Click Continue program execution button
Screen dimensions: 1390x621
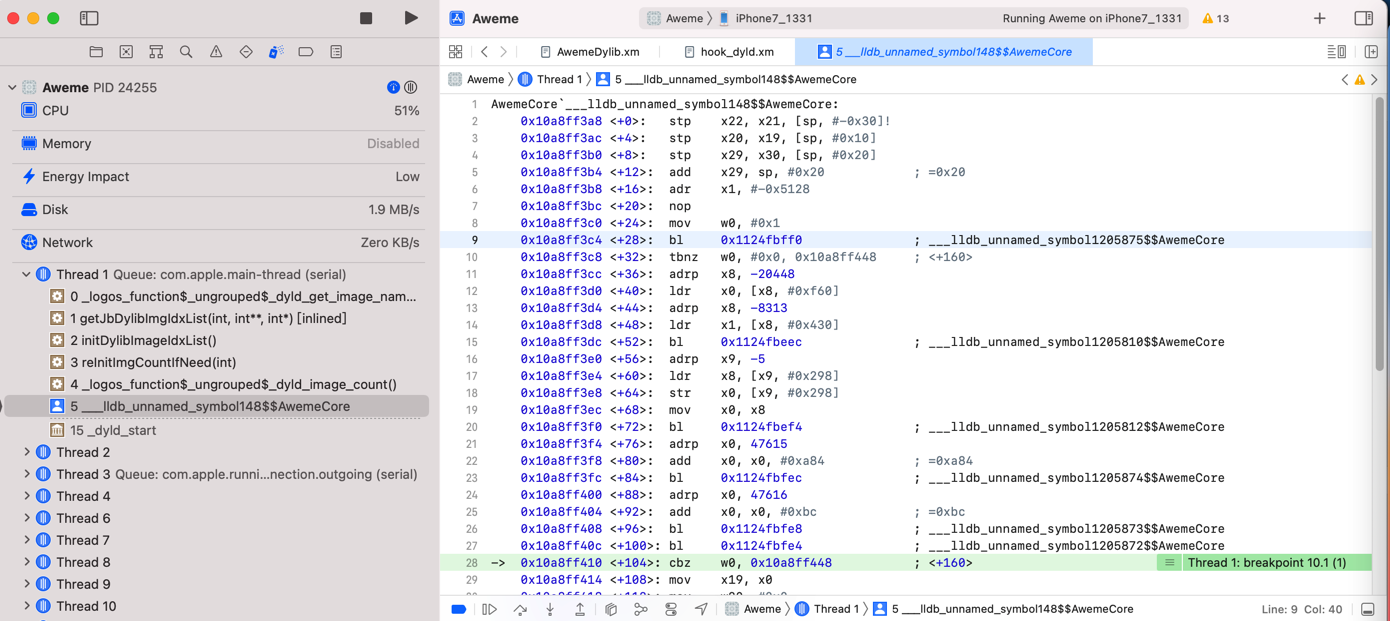click(x=490, y=609)
